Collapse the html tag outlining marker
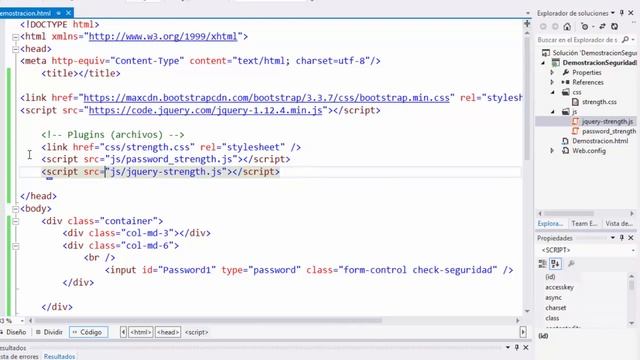Screen dimensions: 640x360 [15, 37]
